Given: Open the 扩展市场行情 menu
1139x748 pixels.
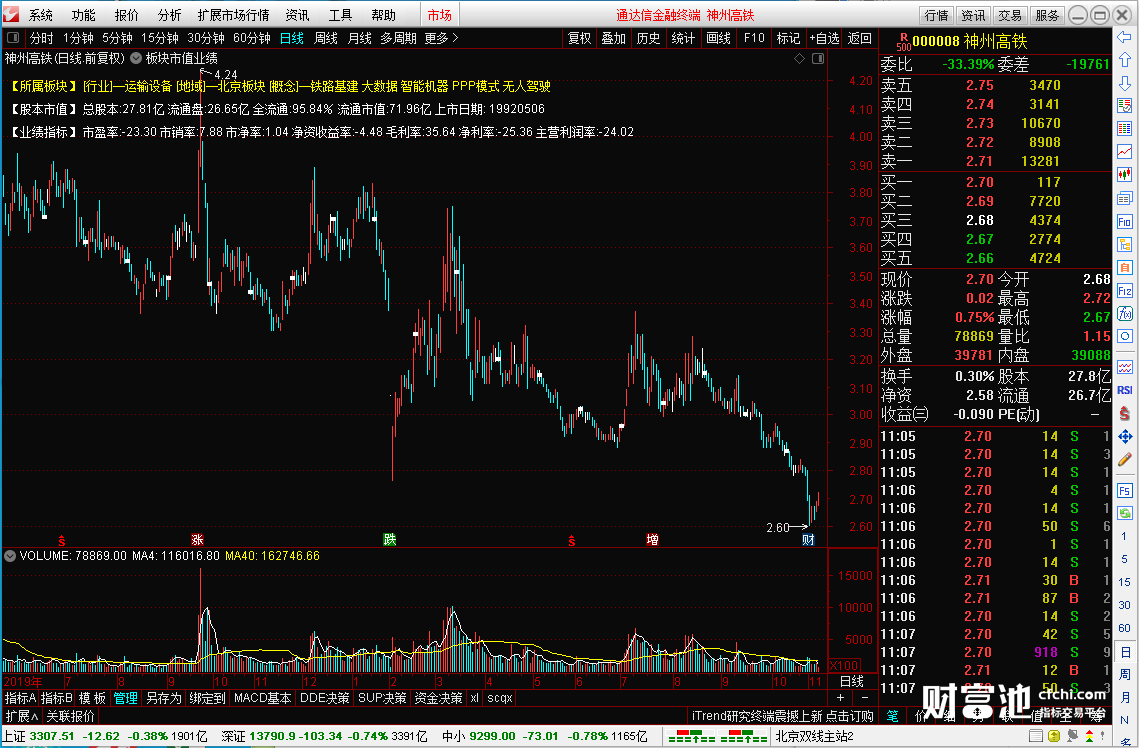Looking at the screenshot, I should (x=233, y=15).
